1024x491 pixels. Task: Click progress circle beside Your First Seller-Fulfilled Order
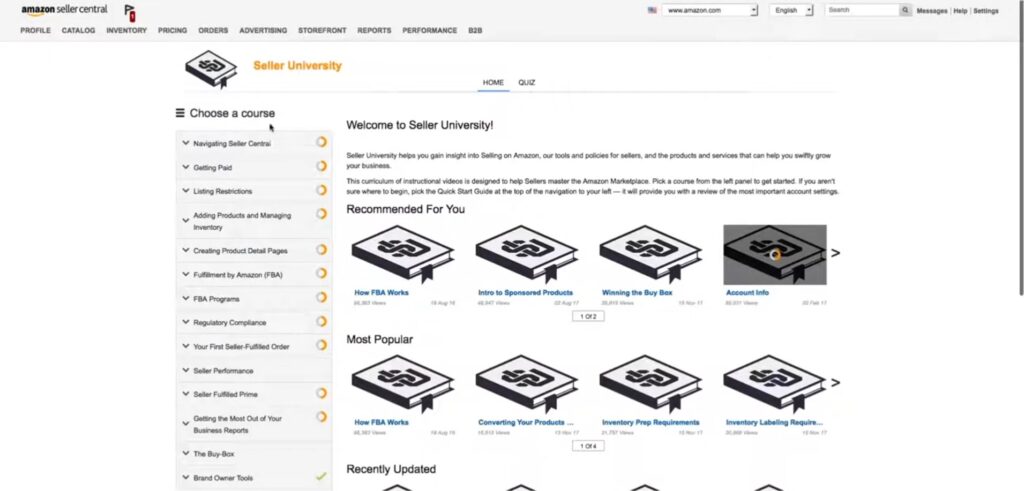click(x=321, y=345)
